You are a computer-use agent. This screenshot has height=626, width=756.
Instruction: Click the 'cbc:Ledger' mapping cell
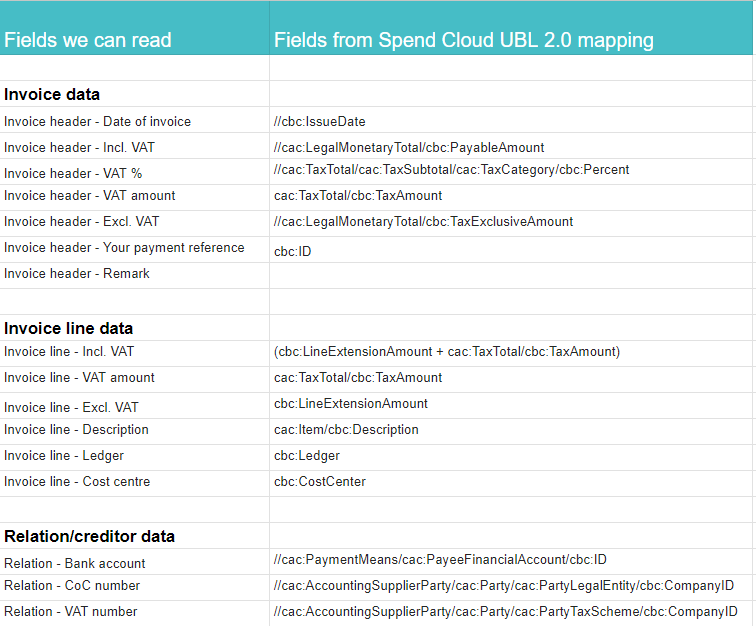click(x=307, y=455)
